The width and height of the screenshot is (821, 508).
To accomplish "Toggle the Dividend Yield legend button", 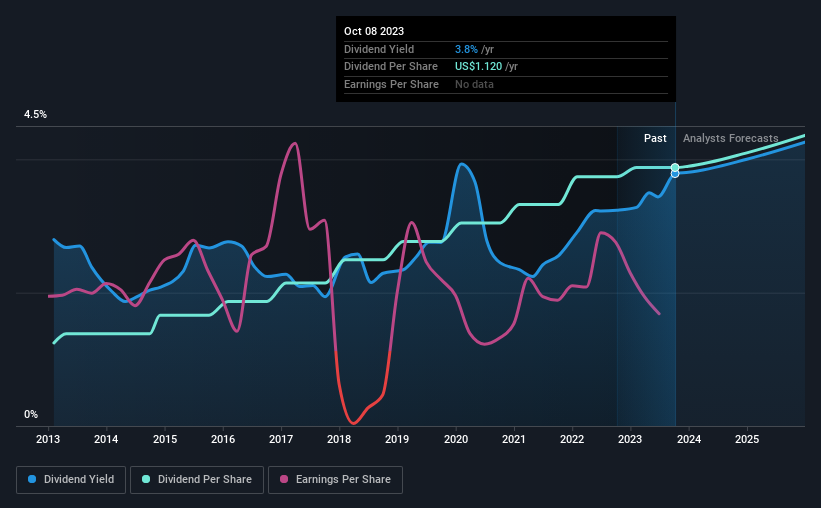I will click(x=71, y=480).
